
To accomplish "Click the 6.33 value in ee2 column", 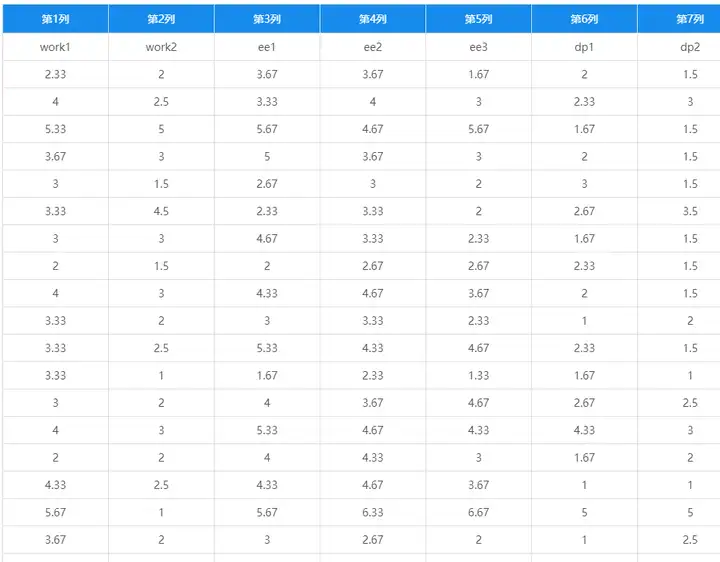I will [x=373, y=512].
